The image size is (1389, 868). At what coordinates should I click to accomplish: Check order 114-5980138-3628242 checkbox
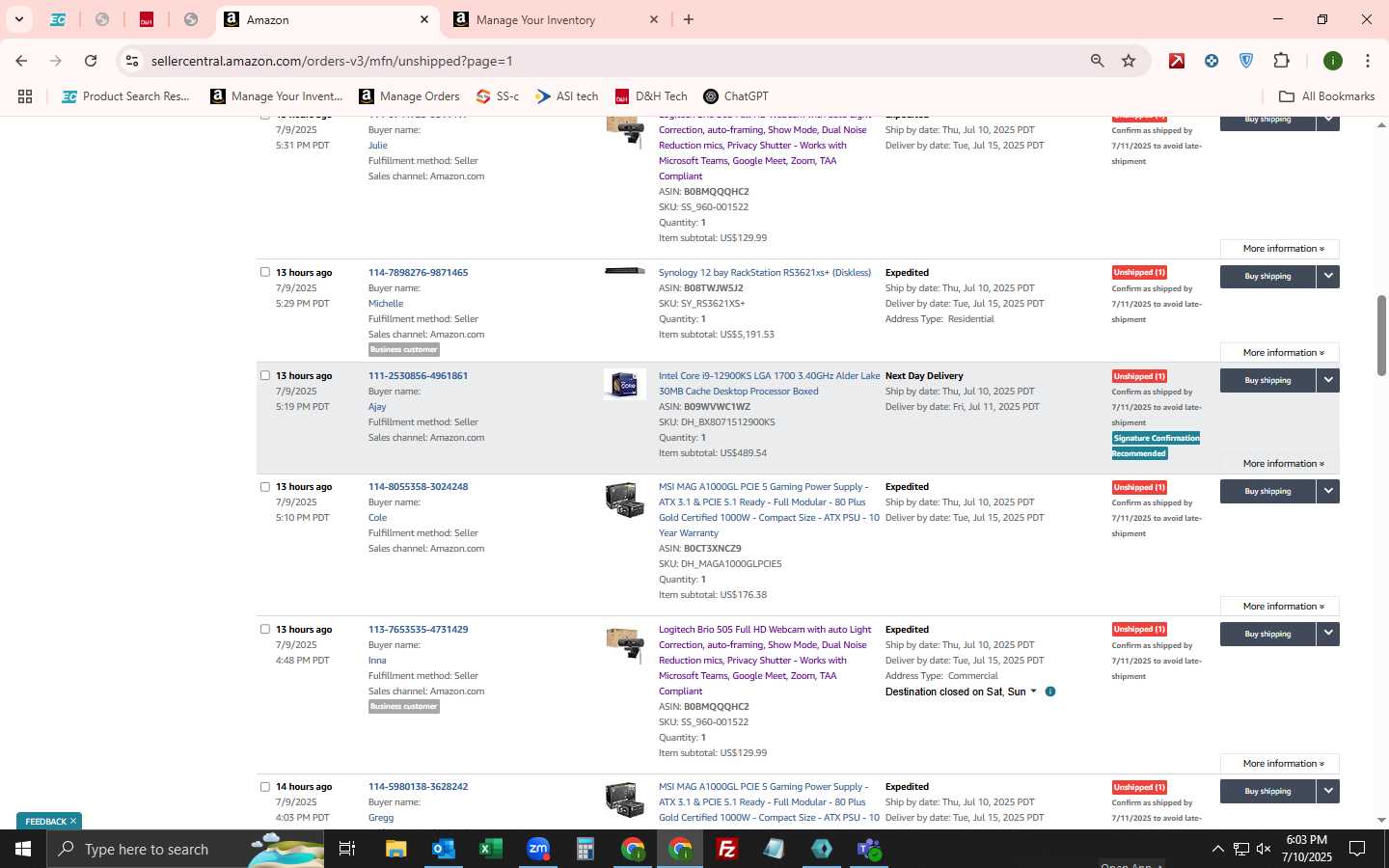click(x=265, y=786)
